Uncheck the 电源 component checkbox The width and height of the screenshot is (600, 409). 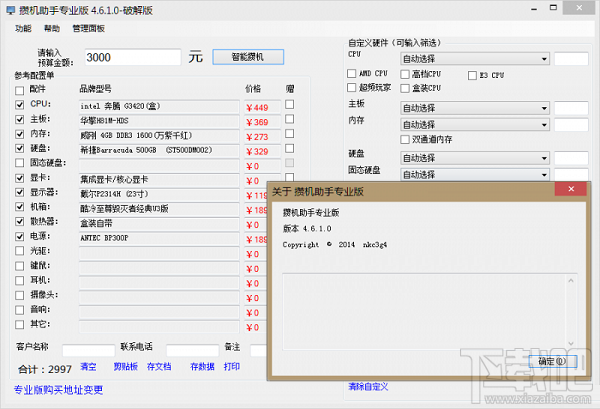(20, 236)
